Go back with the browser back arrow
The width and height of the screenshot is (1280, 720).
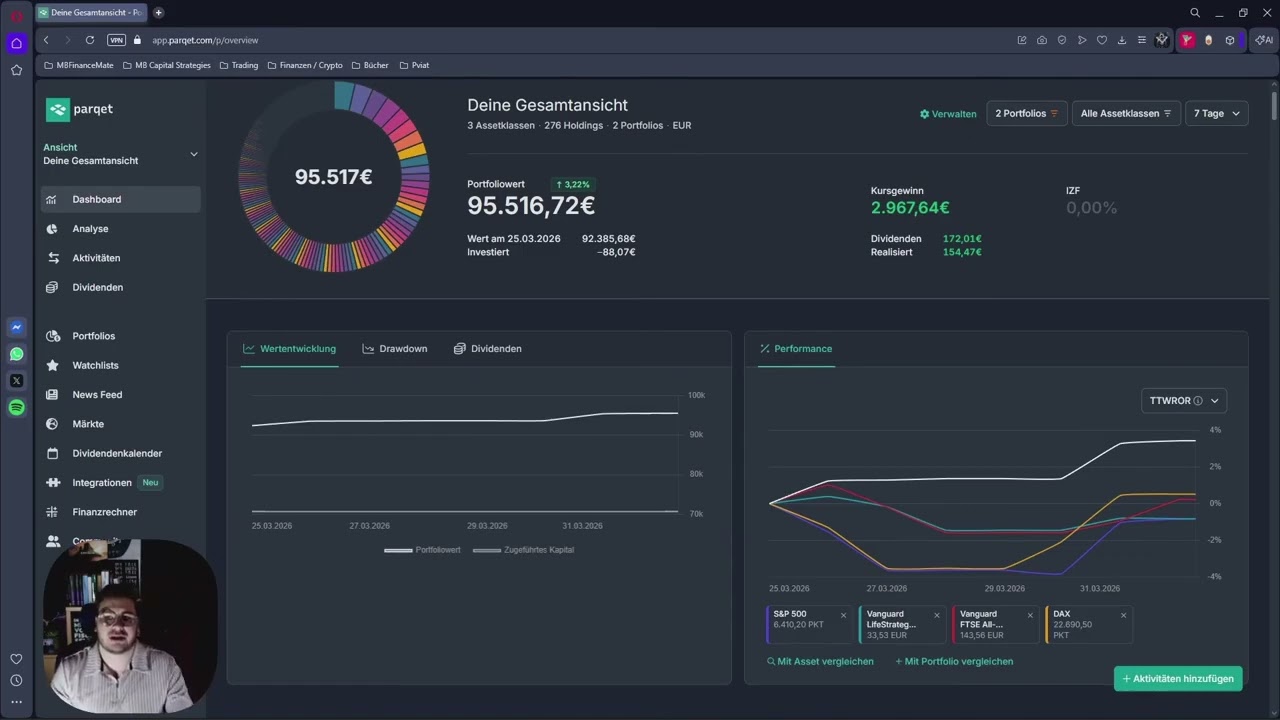46,40
